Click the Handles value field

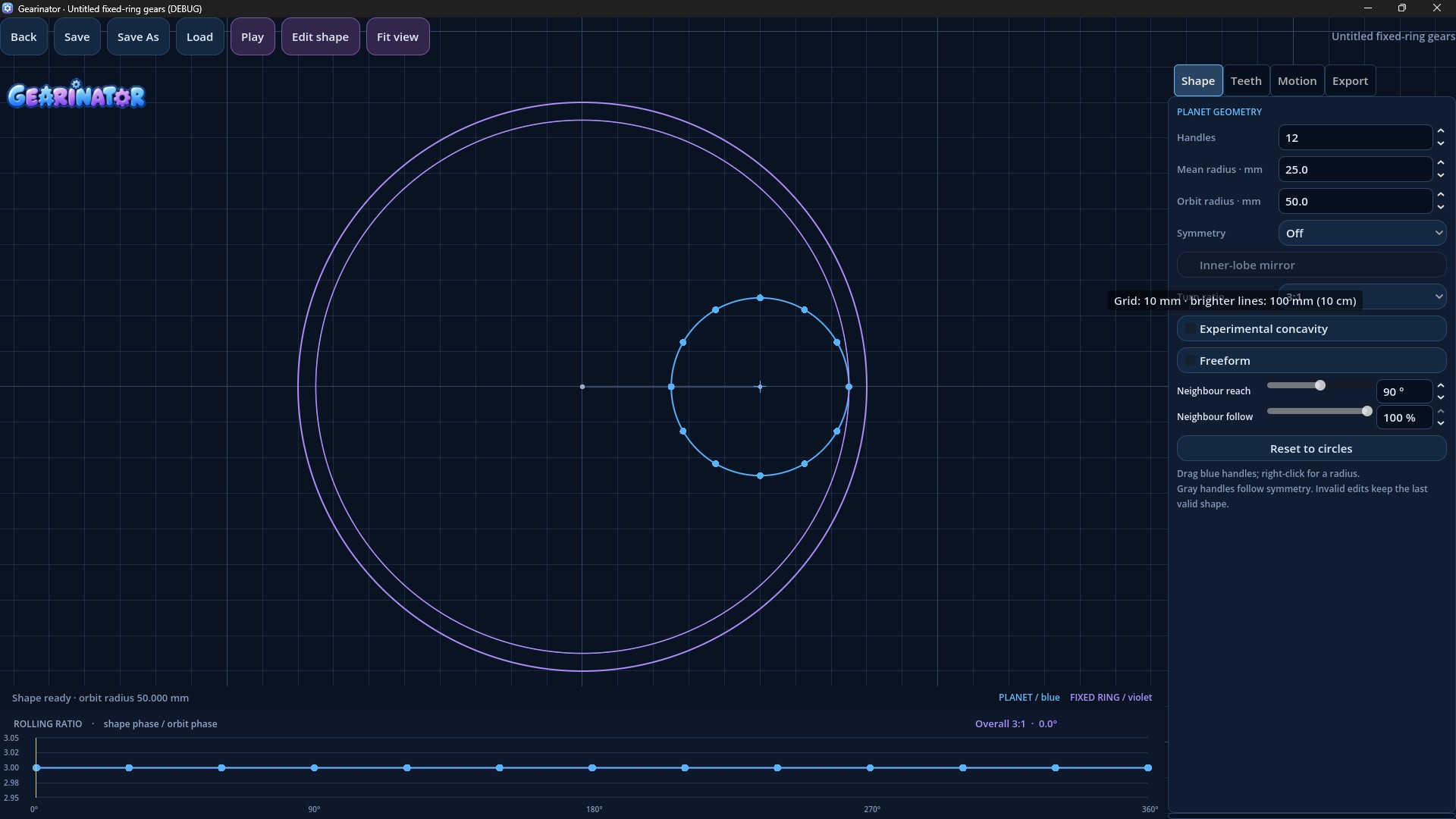point(1354,138)
